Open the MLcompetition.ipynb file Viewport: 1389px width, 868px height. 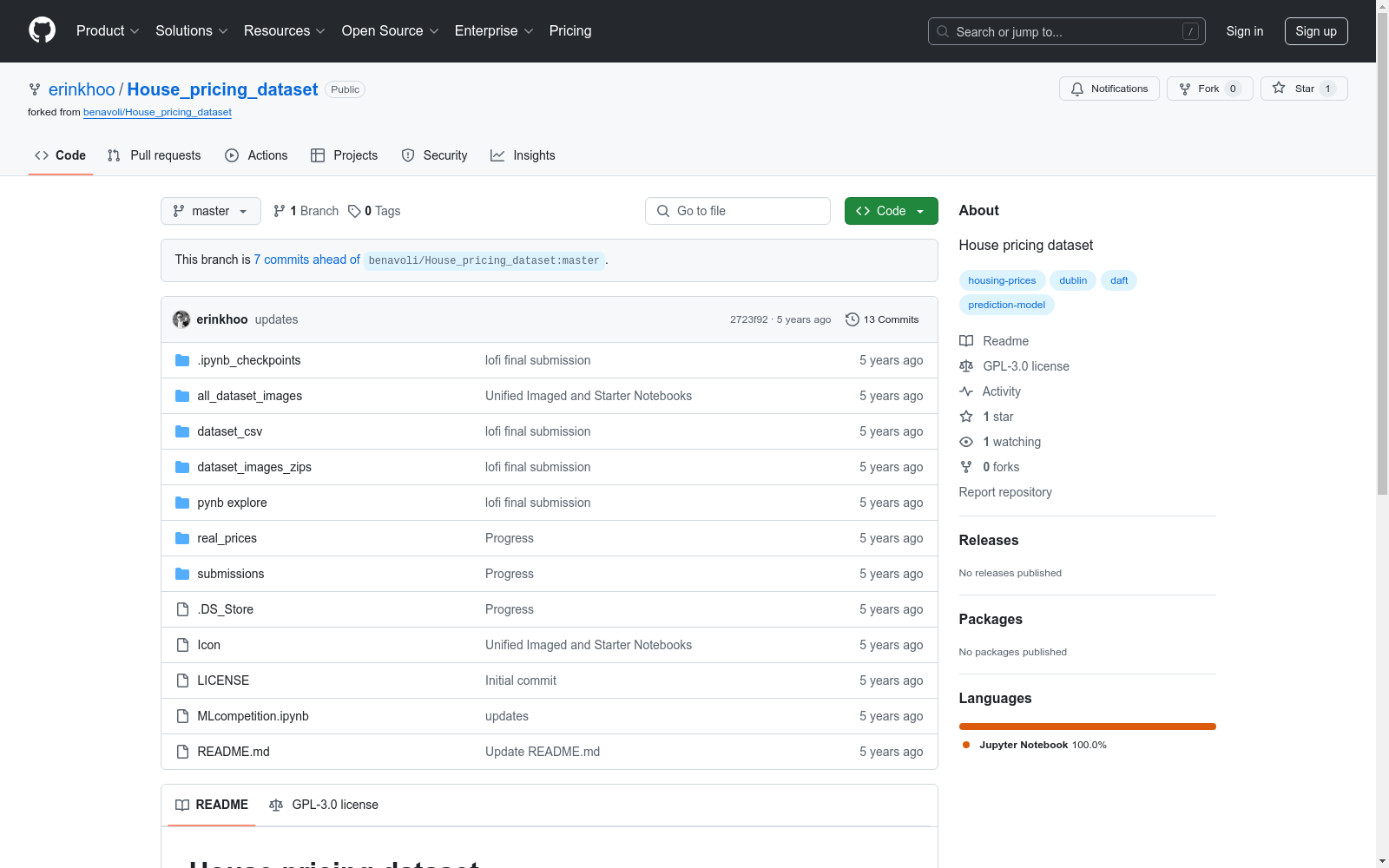(253, 716)
